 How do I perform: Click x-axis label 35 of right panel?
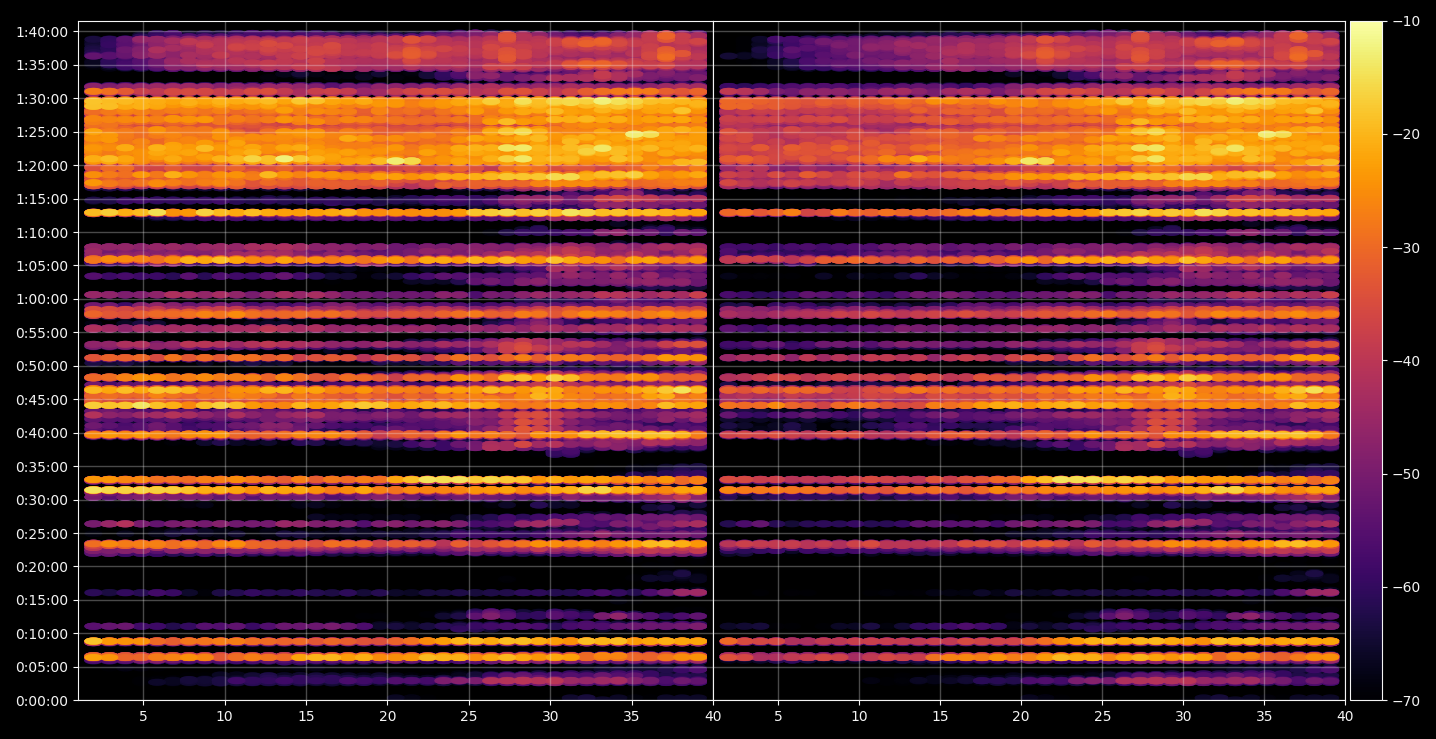1264,716
